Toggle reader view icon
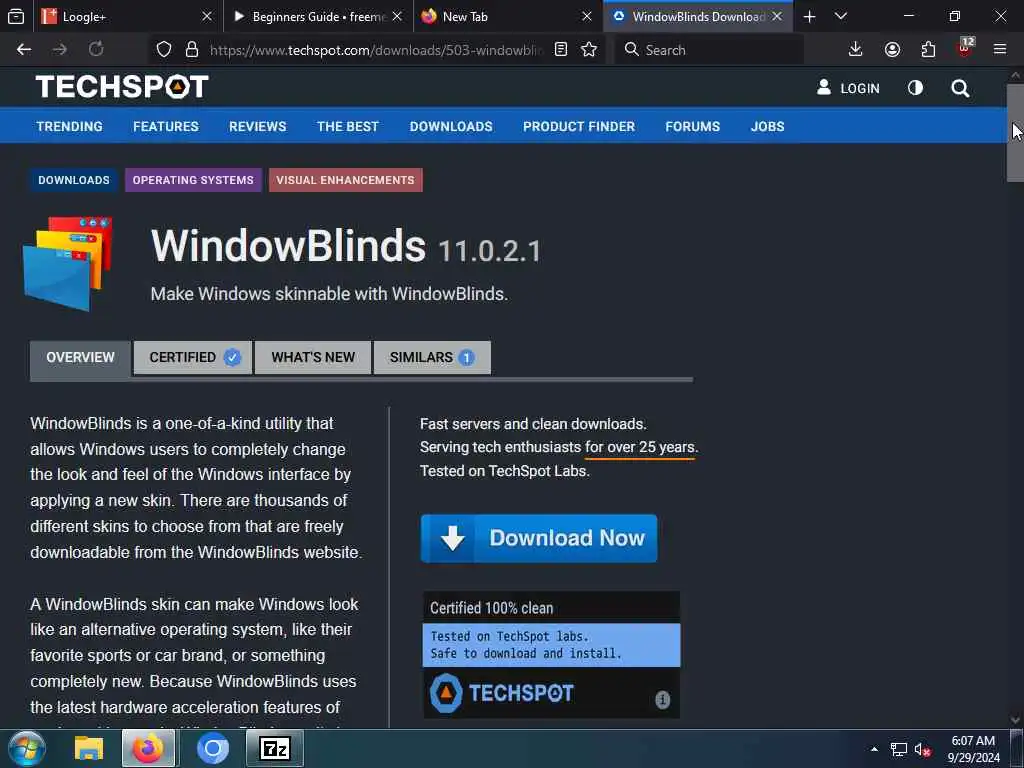Screen dimensions: 1024x768 (560, 50)
